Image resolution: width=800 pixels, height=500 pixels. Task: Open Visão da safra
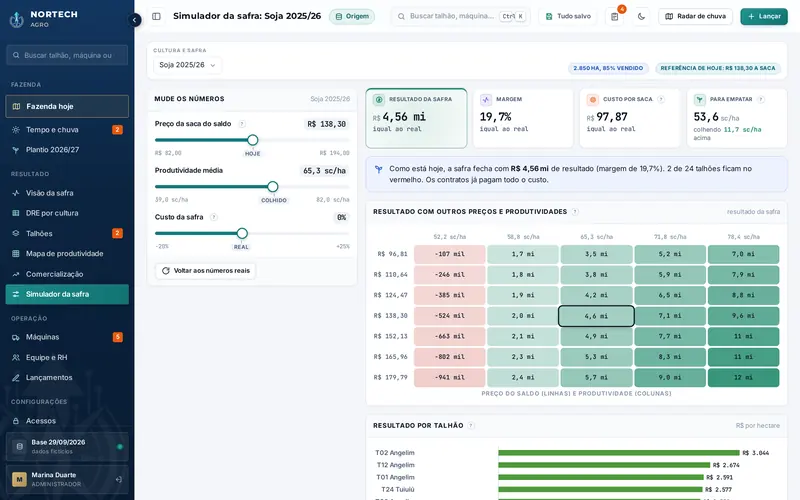[67, 193]
